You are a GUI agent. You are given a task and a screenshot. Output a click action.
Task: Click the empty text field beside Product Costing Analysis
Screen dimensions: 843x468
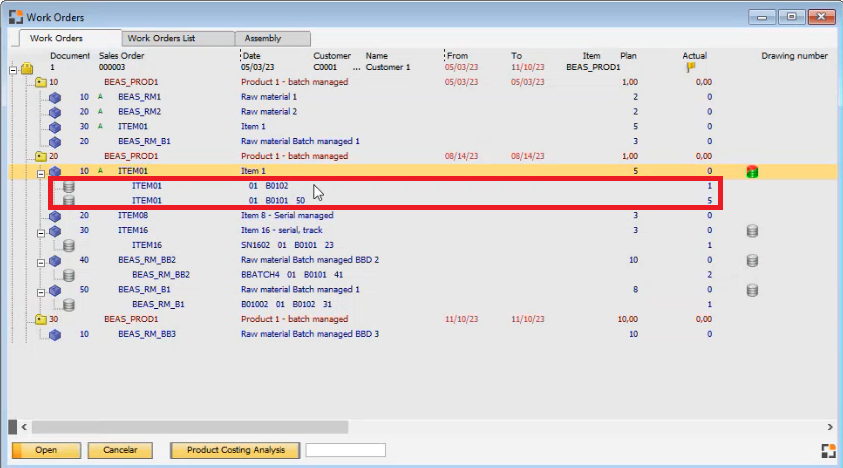click(345, 450)
